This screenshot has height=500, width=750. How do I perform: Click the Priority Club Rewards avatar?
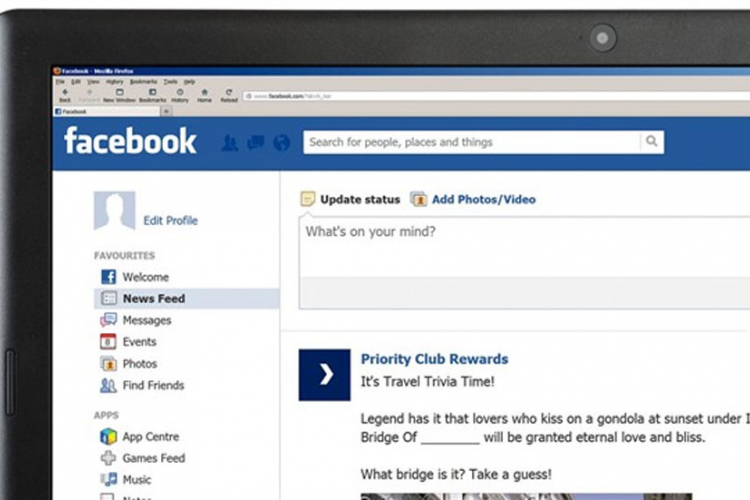pyautogui.click(x=324, y=375)
